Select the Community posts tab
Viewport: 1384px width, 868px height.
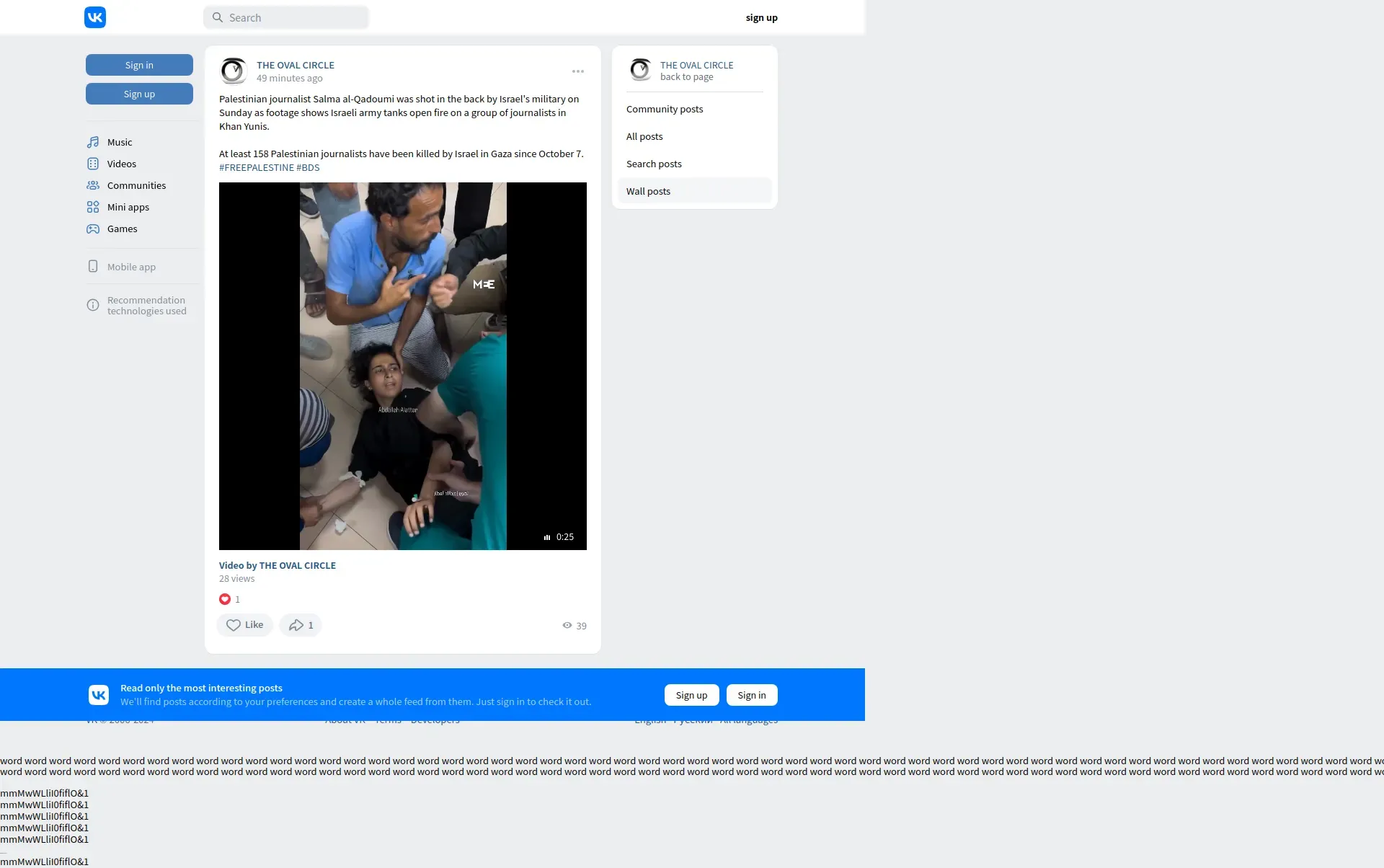point(664,109)
